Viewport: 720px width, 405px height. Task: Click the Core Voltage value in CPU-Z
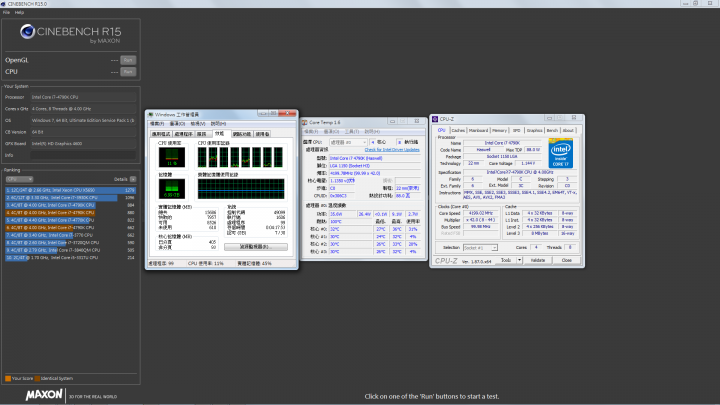click(528, 163)
